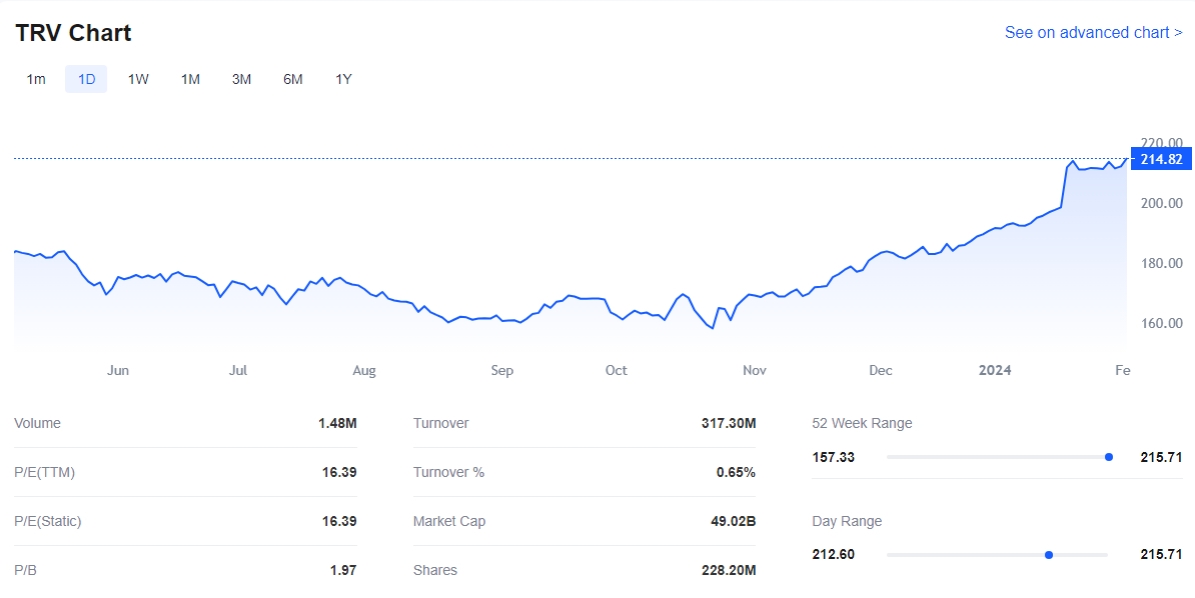1195x598 pixels.
Task: Show the 1Y chart range
Action: tap(343, 79)
